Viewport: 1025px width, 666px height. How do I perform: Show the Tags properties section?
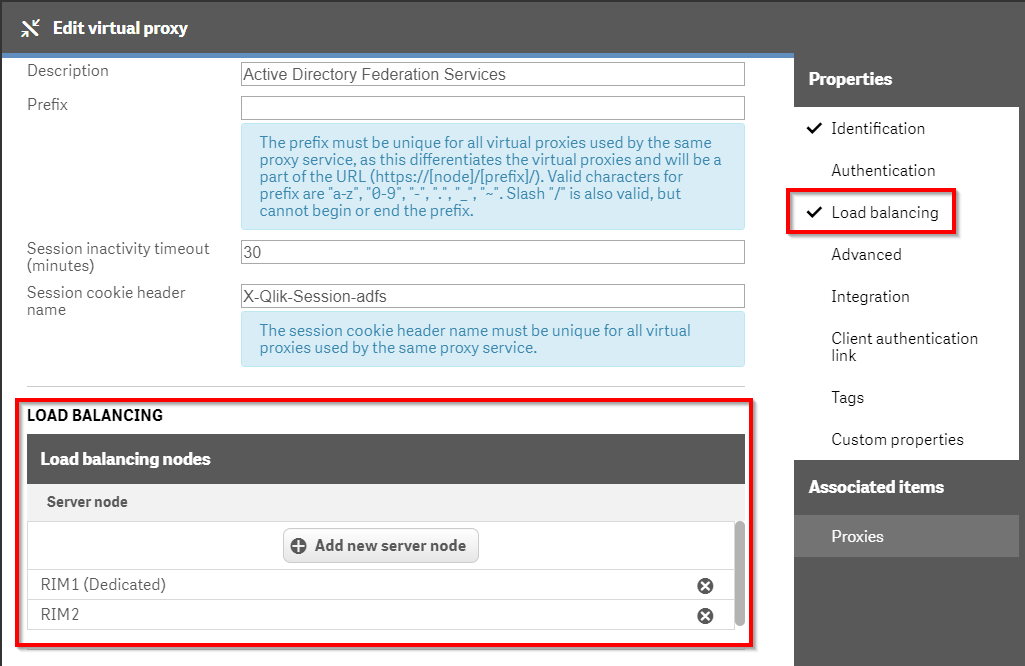(847, 397)
